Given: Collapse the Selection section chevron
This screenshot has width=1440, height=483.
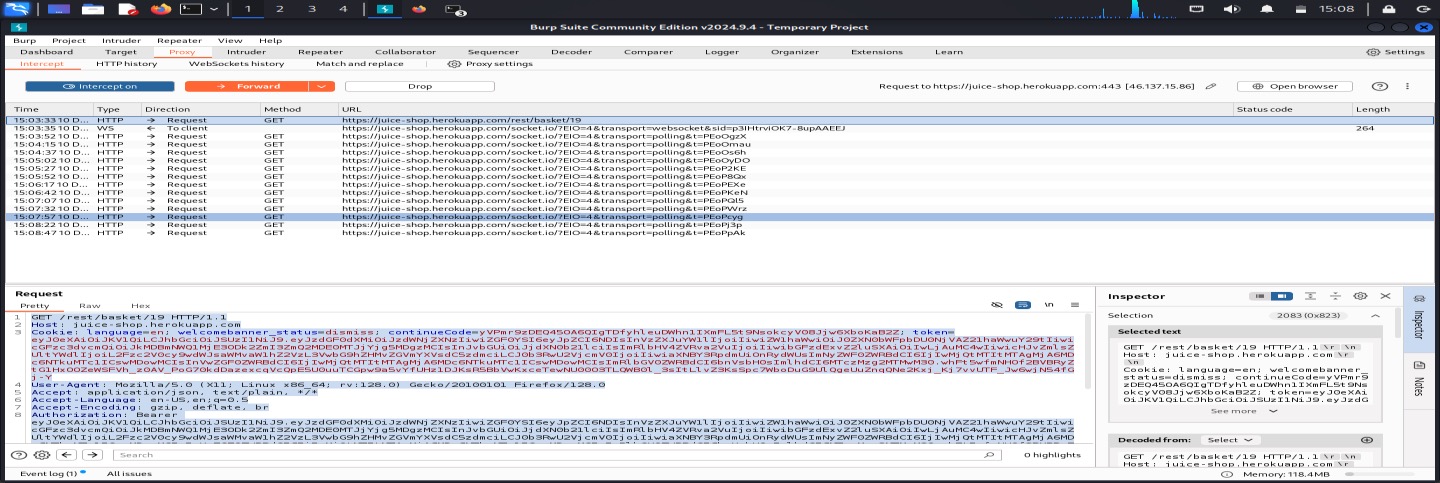Looking at the screenshot, I should pyautogui.click(x=1375, y=316).
